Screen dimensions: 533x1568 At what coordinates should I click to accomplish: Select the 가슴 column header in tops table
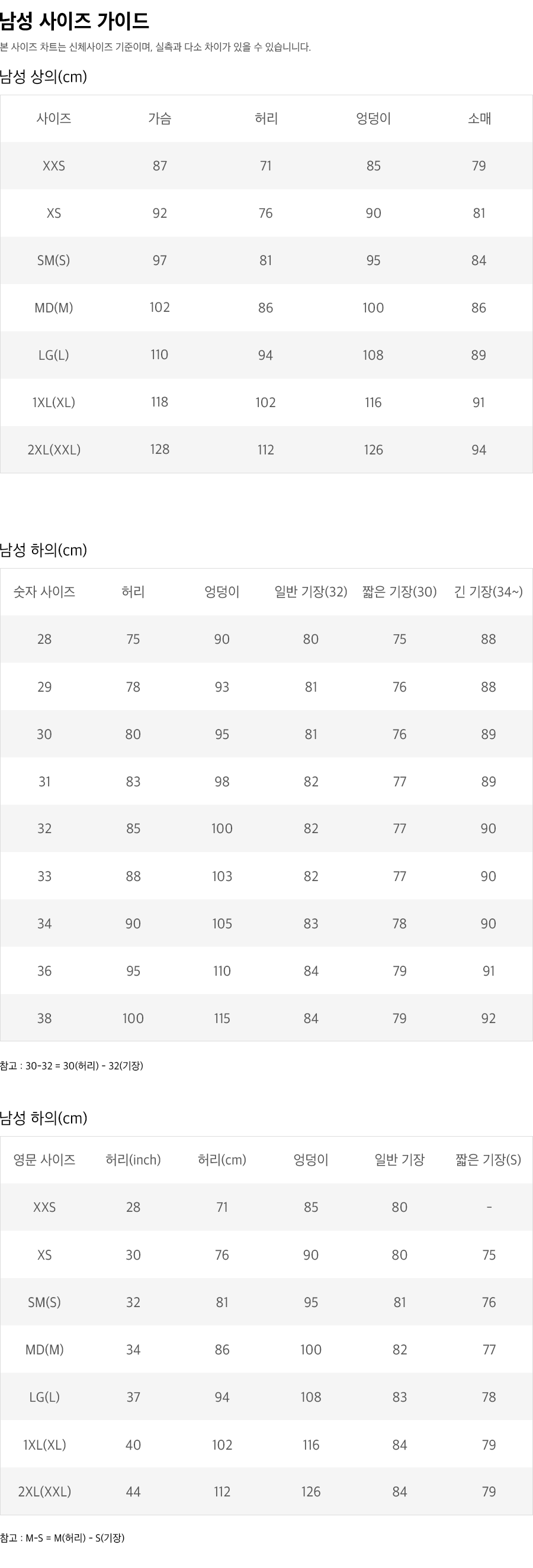pos(159,119)
